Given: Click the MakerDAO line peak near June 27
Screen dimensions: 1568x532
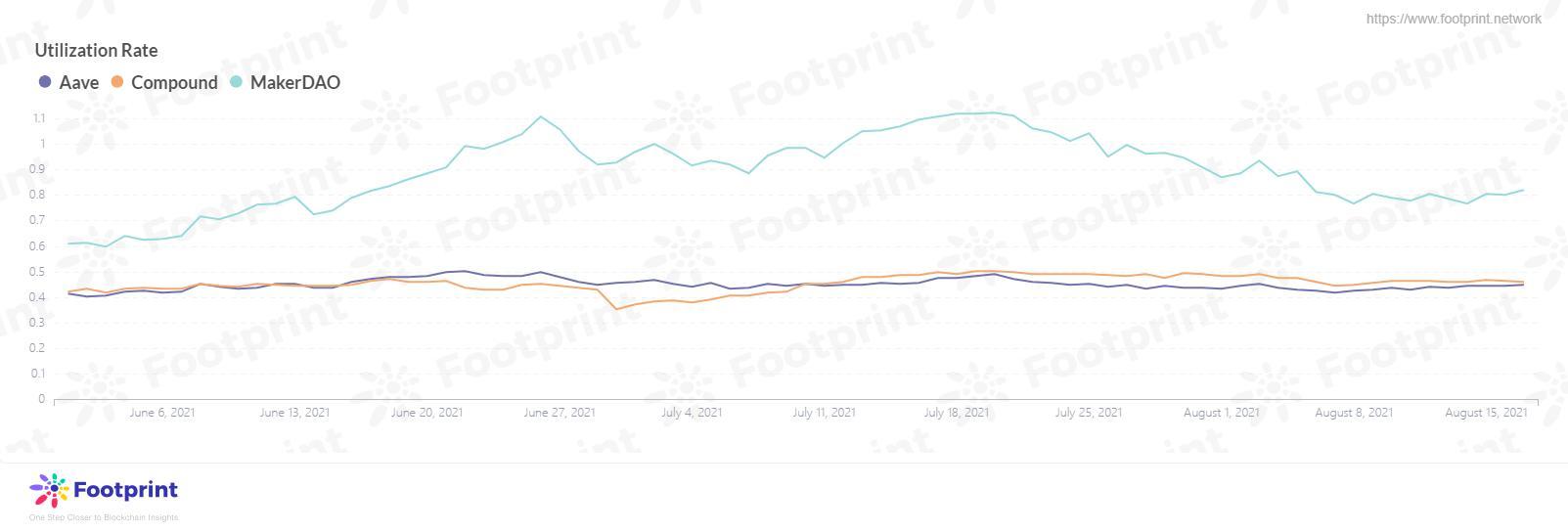Looking at the screenshot, I should point(541,116).
